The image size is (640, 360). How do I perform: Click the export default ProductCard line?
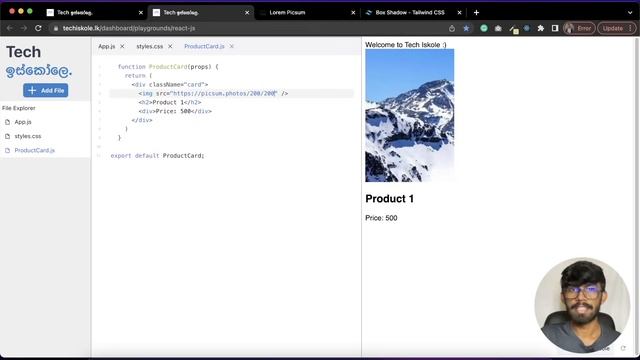157,156
